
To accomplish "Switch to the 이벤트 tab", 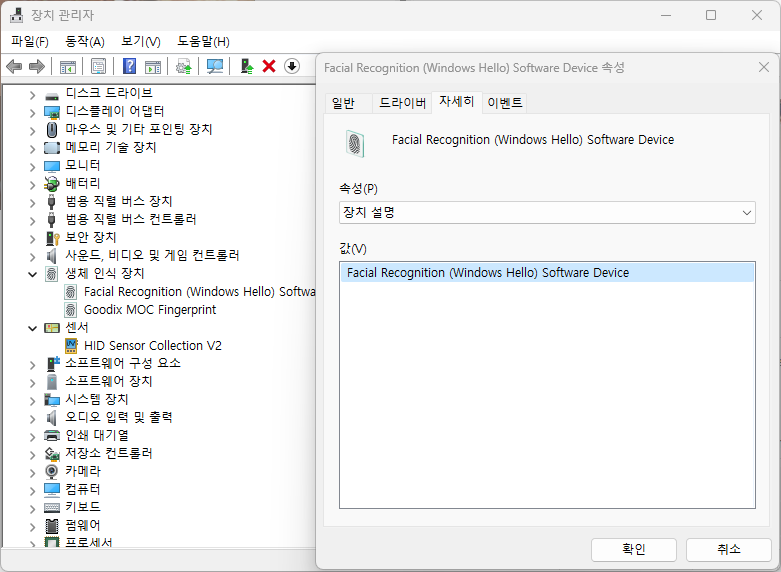I will click(x=505, y=103).
